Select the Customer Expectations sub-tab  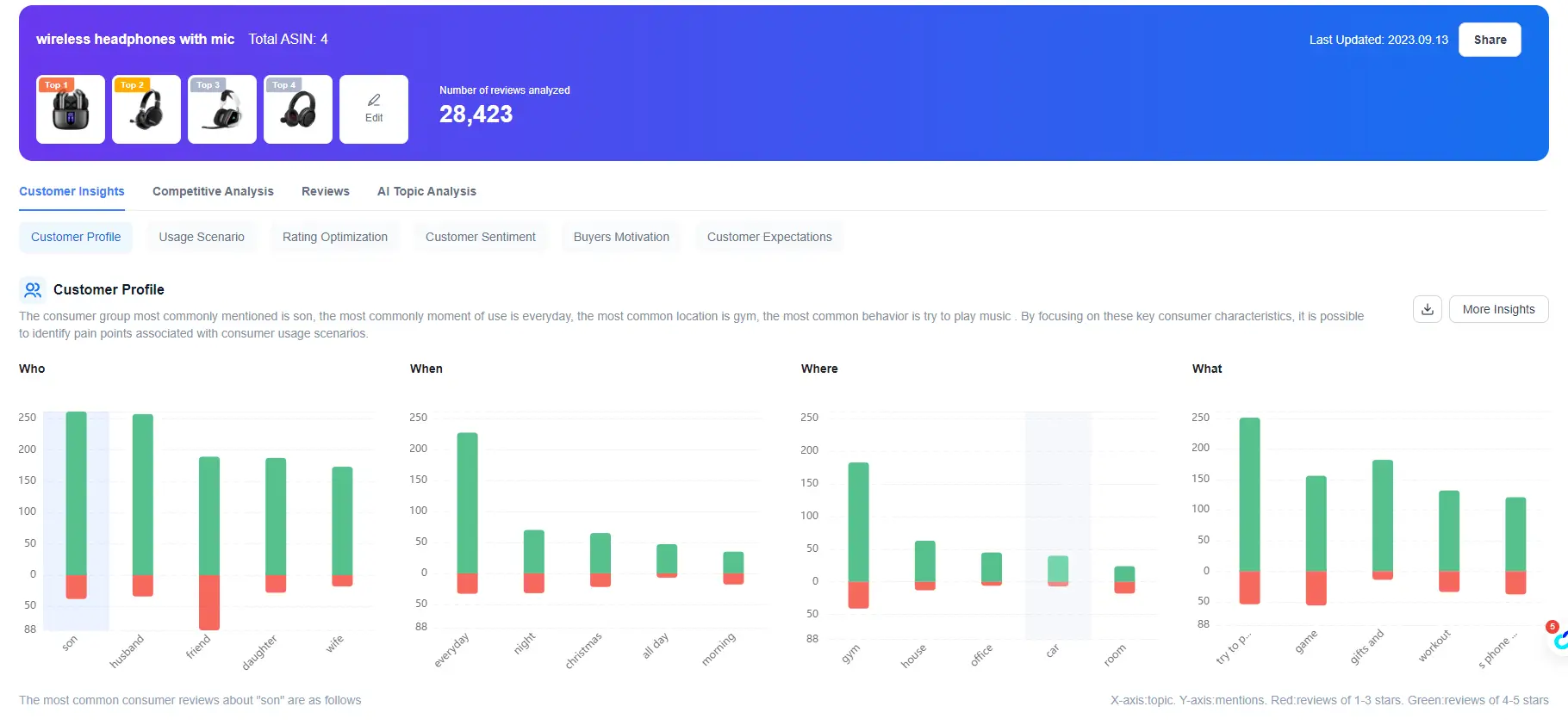pos(769,237)
